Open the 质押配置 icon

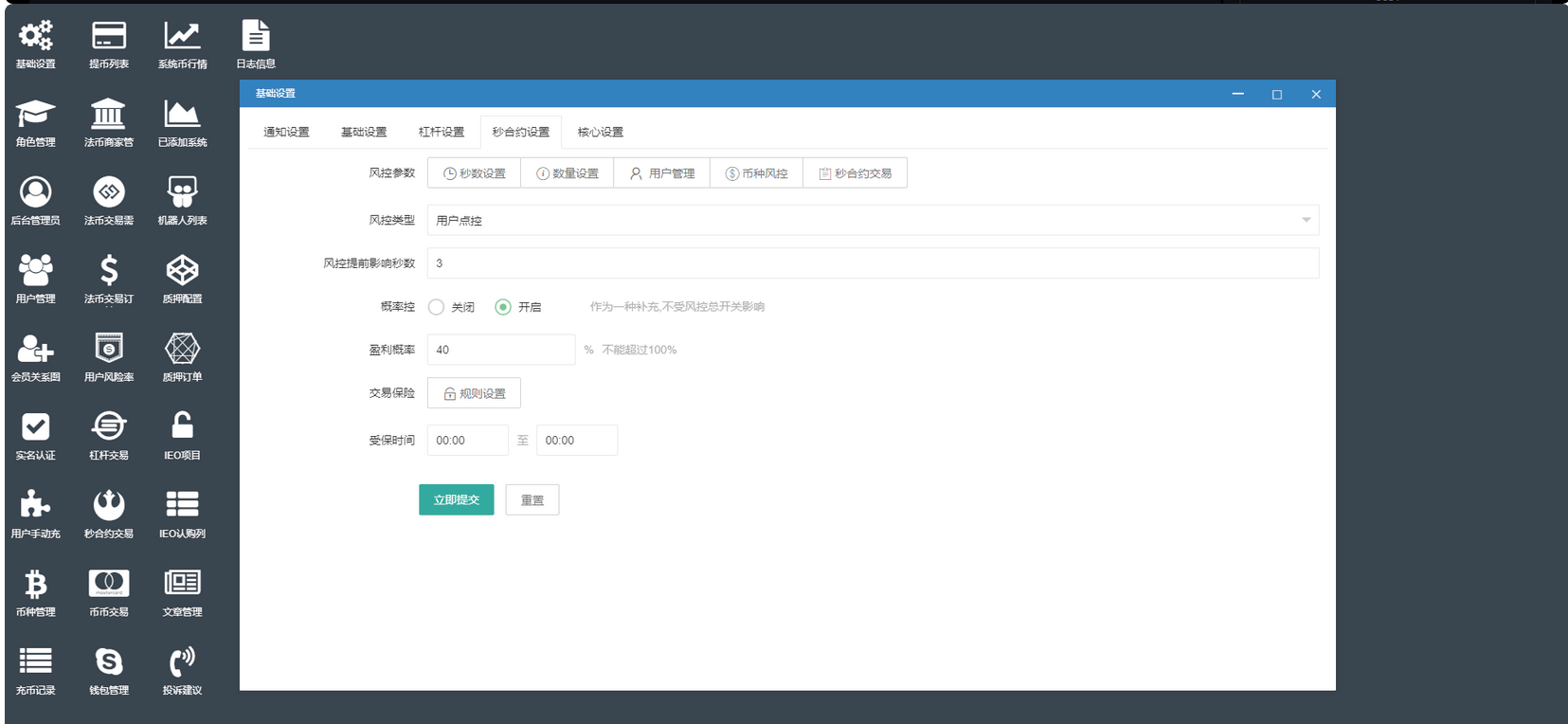(x=182, y=270)
